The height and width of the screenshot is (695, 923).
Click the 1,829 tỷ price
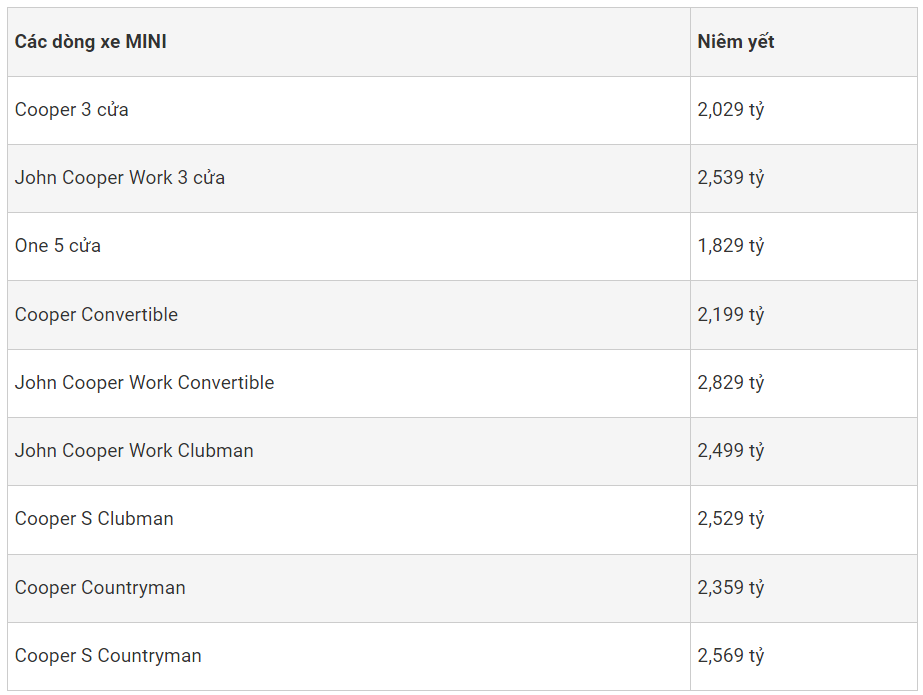pyautogui.click(x=731, y=246)
